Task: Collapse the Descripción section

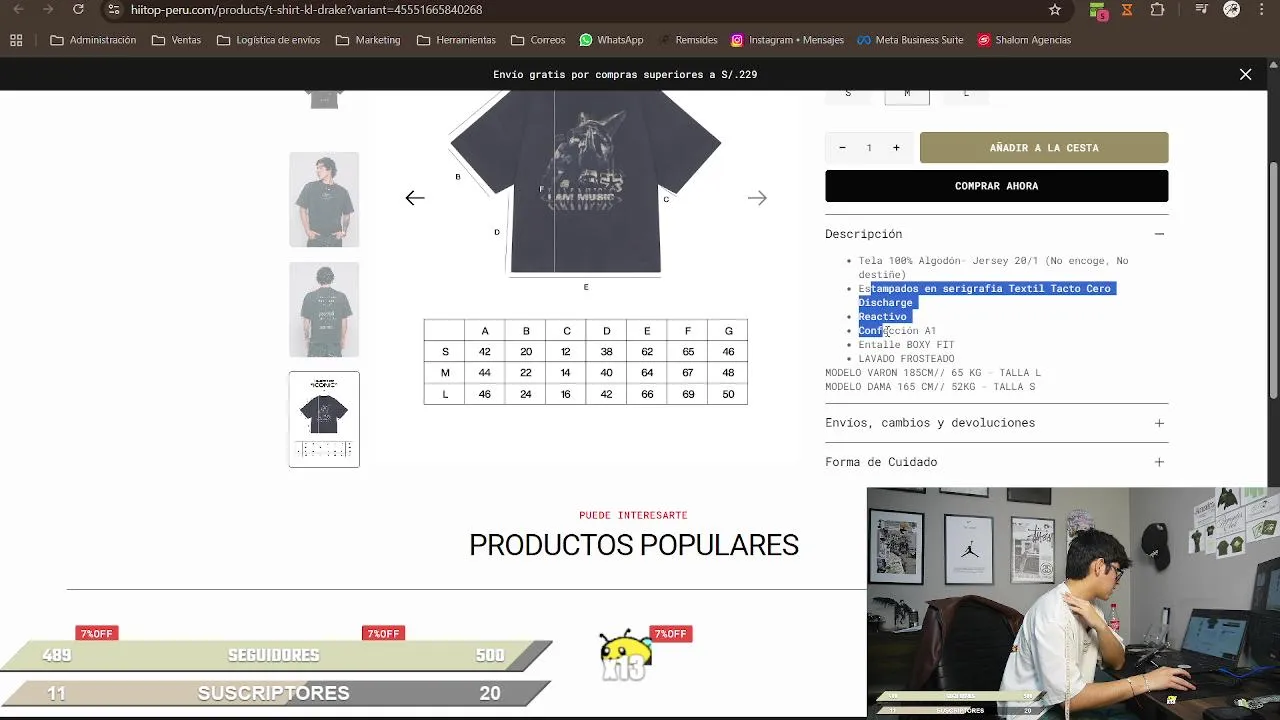Action: [996, 234]
